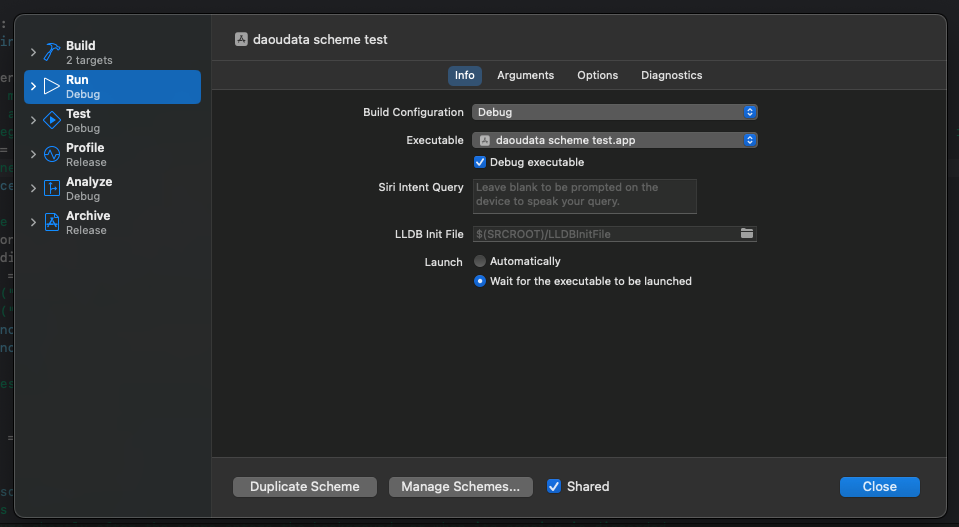Viewport: 959px width, 527px height.
Task: Expand the Test action chevron
Action: pyautogui.click(x=33, y=120)
